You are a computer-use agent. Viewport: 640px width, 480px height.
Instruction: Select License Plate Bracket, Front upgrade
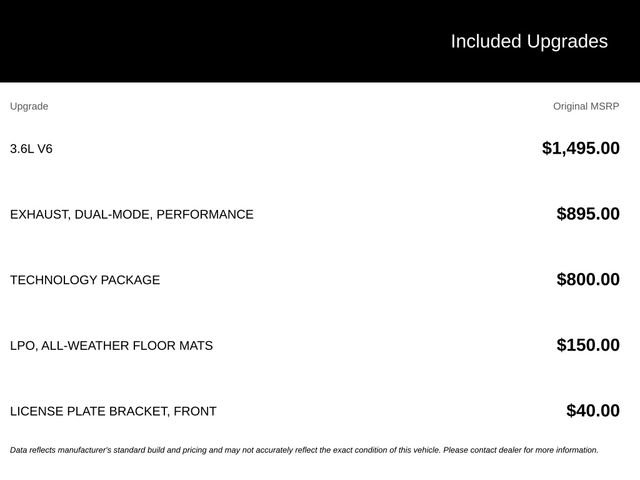click(113, 411)
